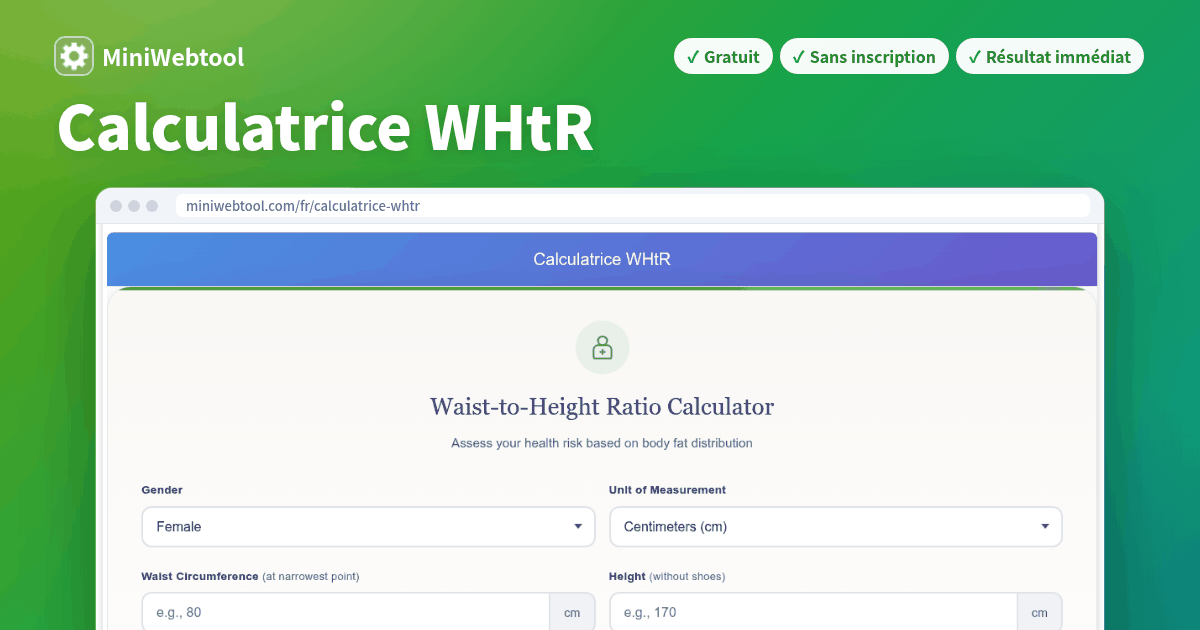The width and height of the screenshot is (1200, 630).
Task: Click the Height (without shoes) label
Action: click(x=667, y=576)
